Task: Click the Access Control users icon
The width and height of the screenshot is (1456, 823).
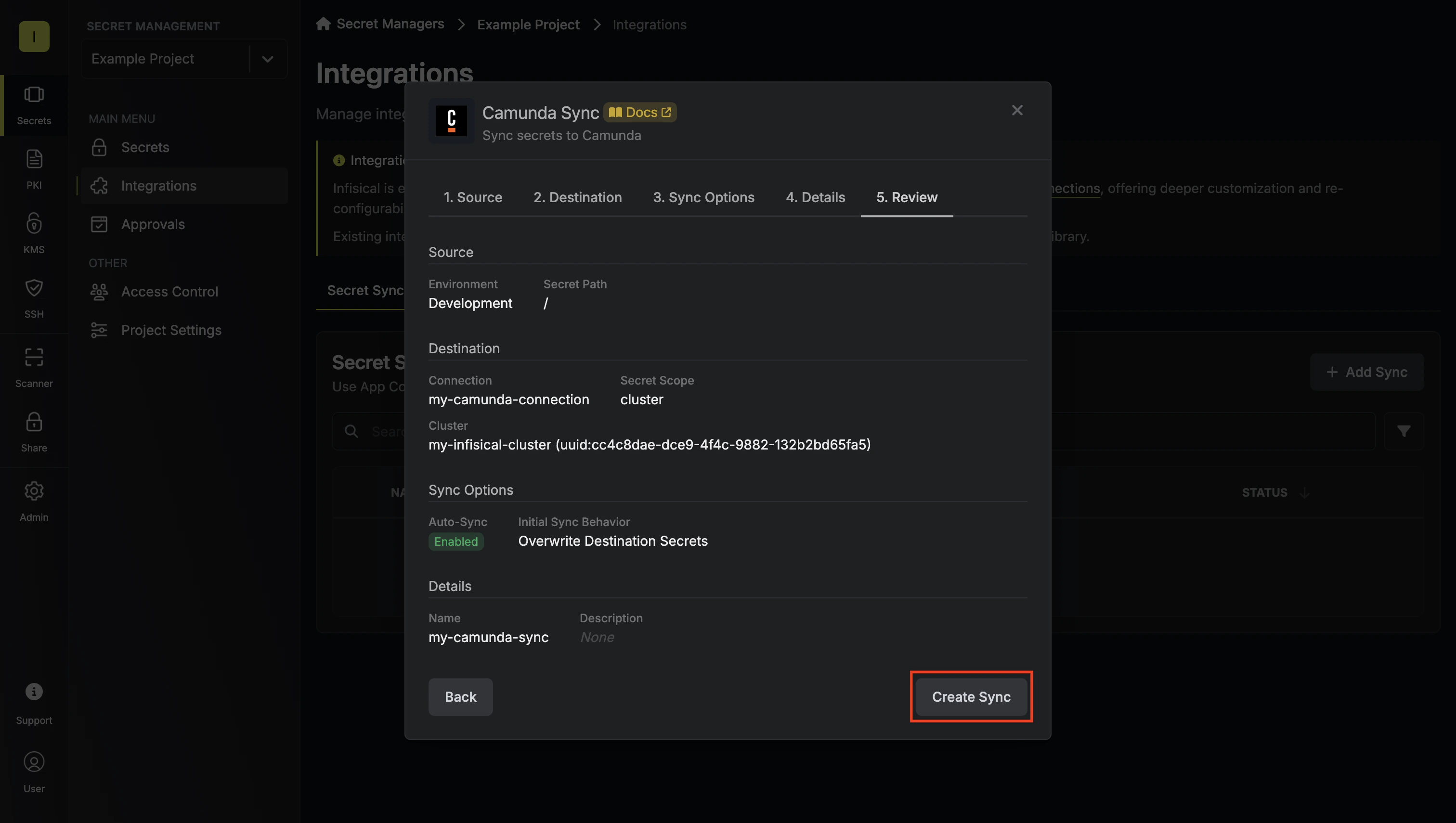Action: (x=99, y=292)
